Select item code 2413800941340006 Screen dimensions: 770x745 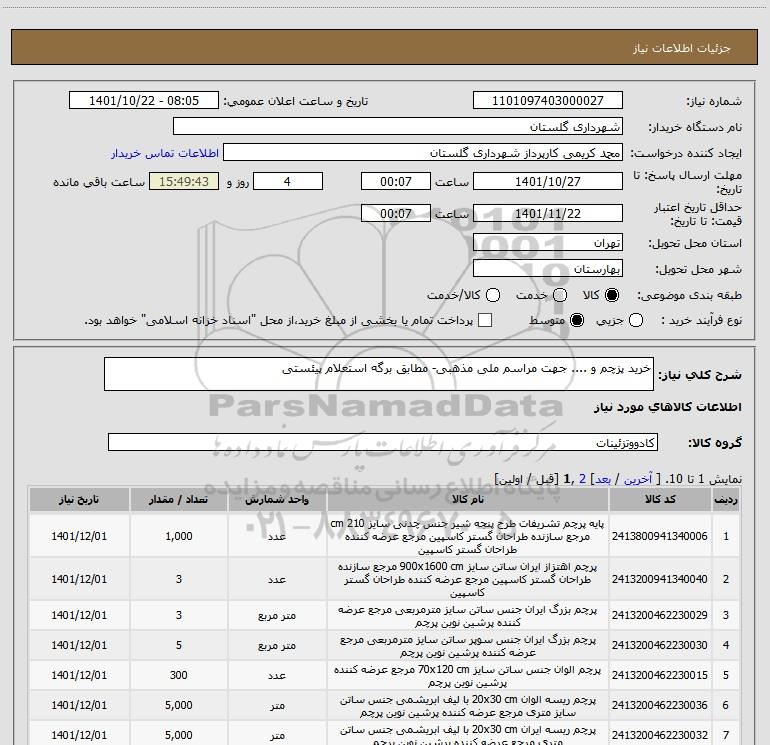[x=660, y=536]
